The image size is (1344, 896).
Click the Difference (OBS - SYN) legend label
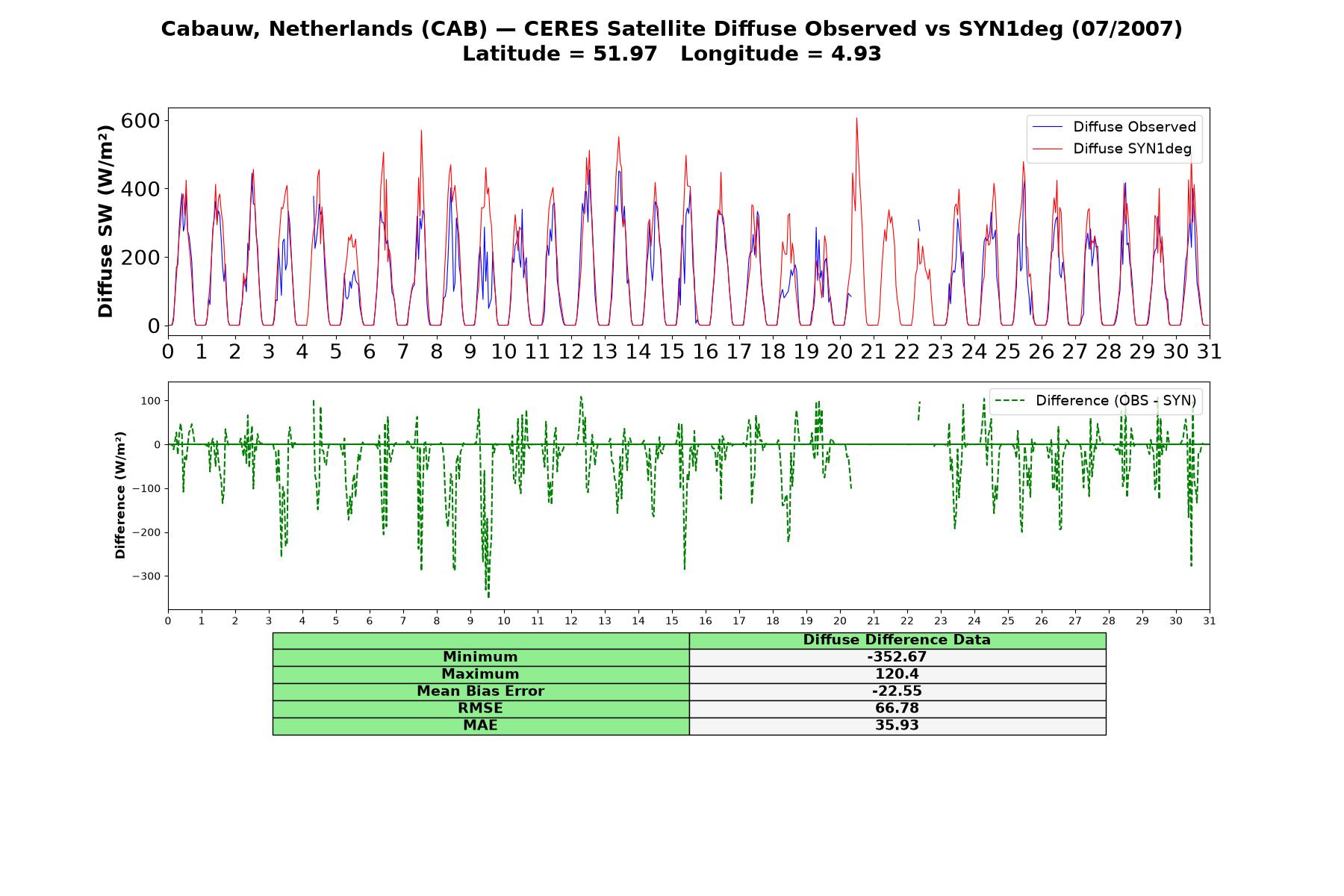click(x=1116, y=401)
